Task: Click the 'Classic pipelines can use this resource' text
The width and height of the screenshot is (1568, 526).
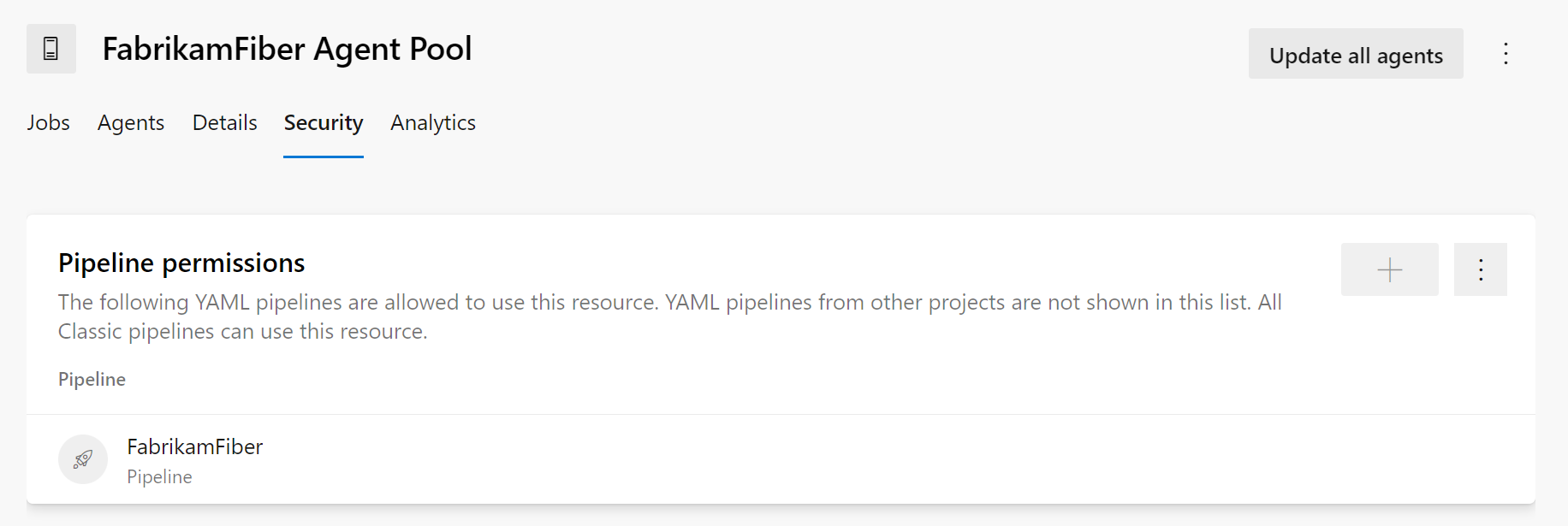Action: point(242,332)
